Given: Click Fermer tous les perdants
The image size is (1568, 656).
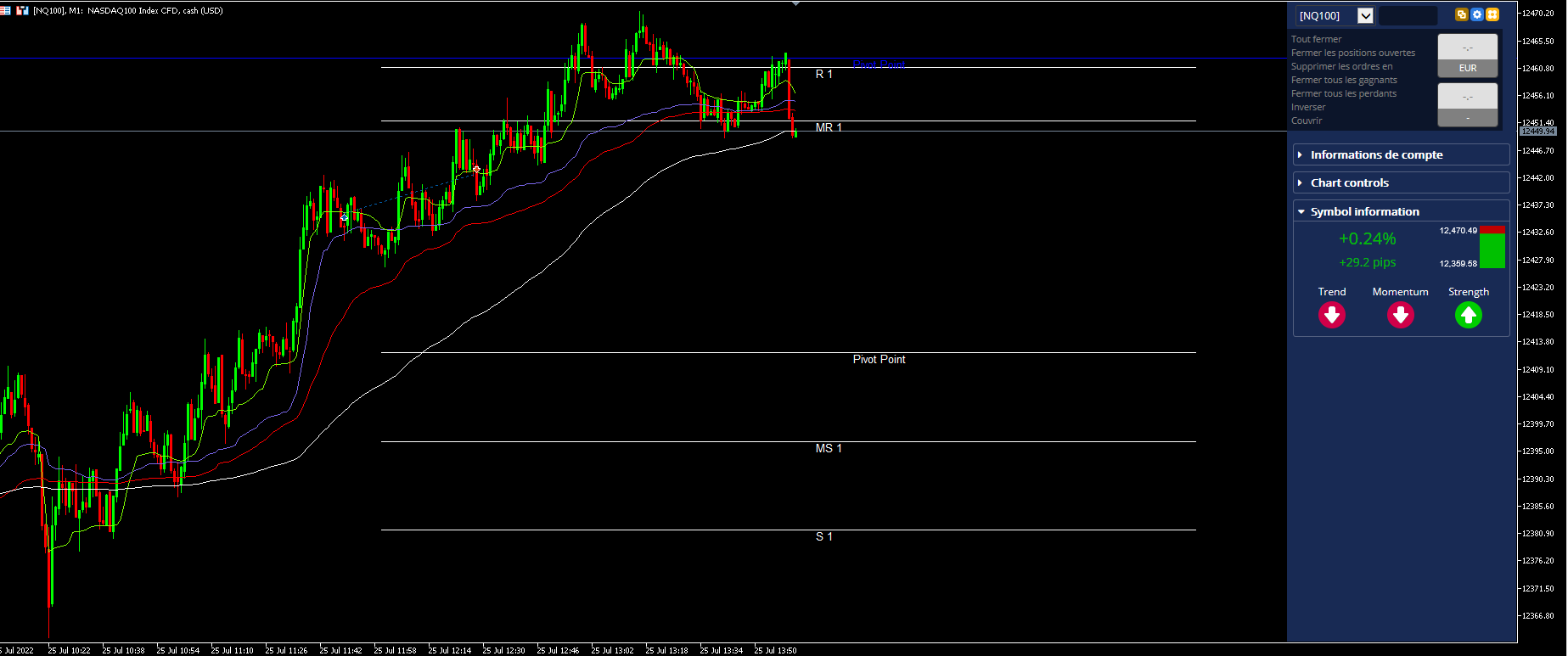Looking at the screenshot, I should (1344, 93).
